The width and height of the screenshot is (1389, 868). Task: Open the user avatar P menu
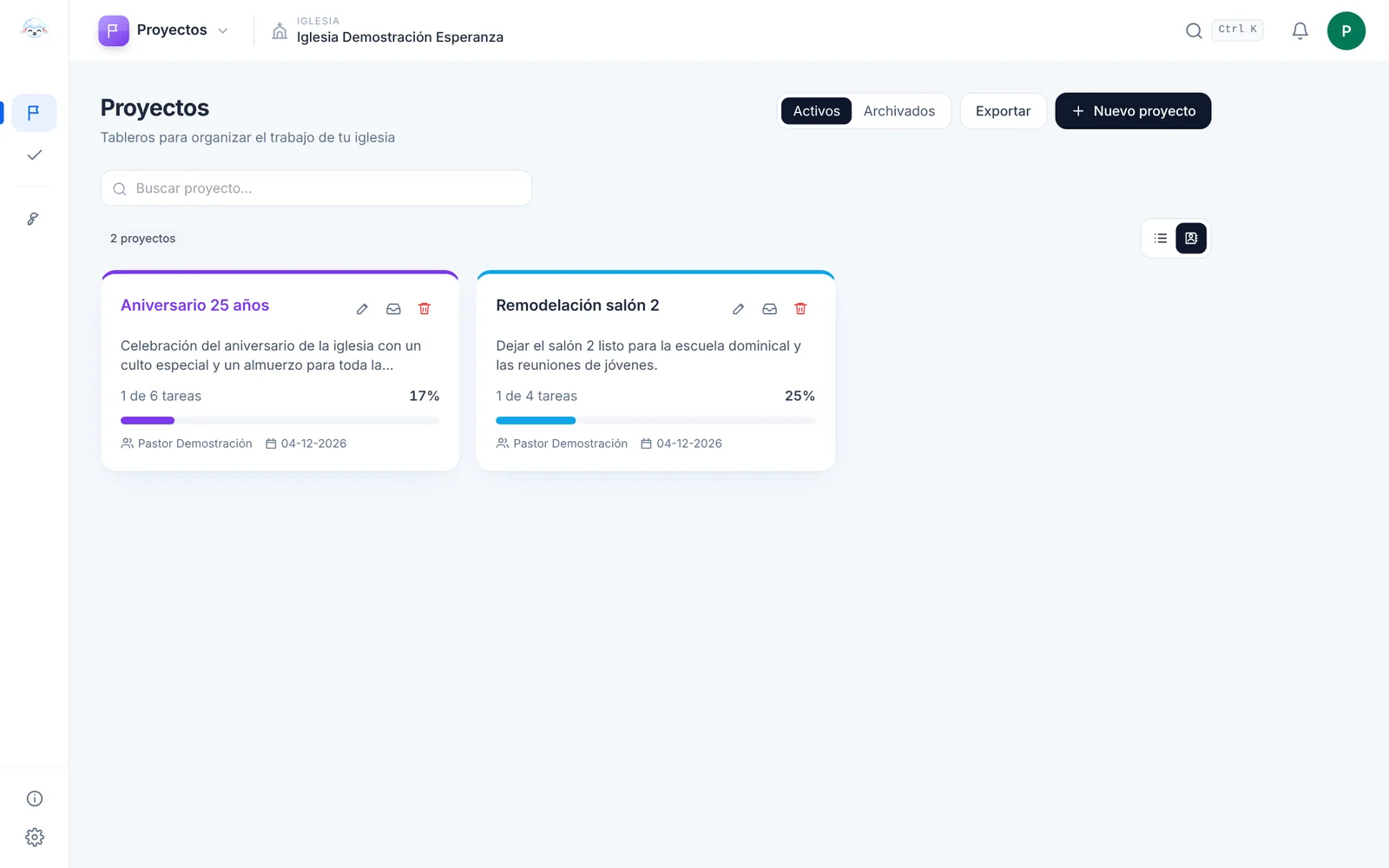[x=1346, y=30]
